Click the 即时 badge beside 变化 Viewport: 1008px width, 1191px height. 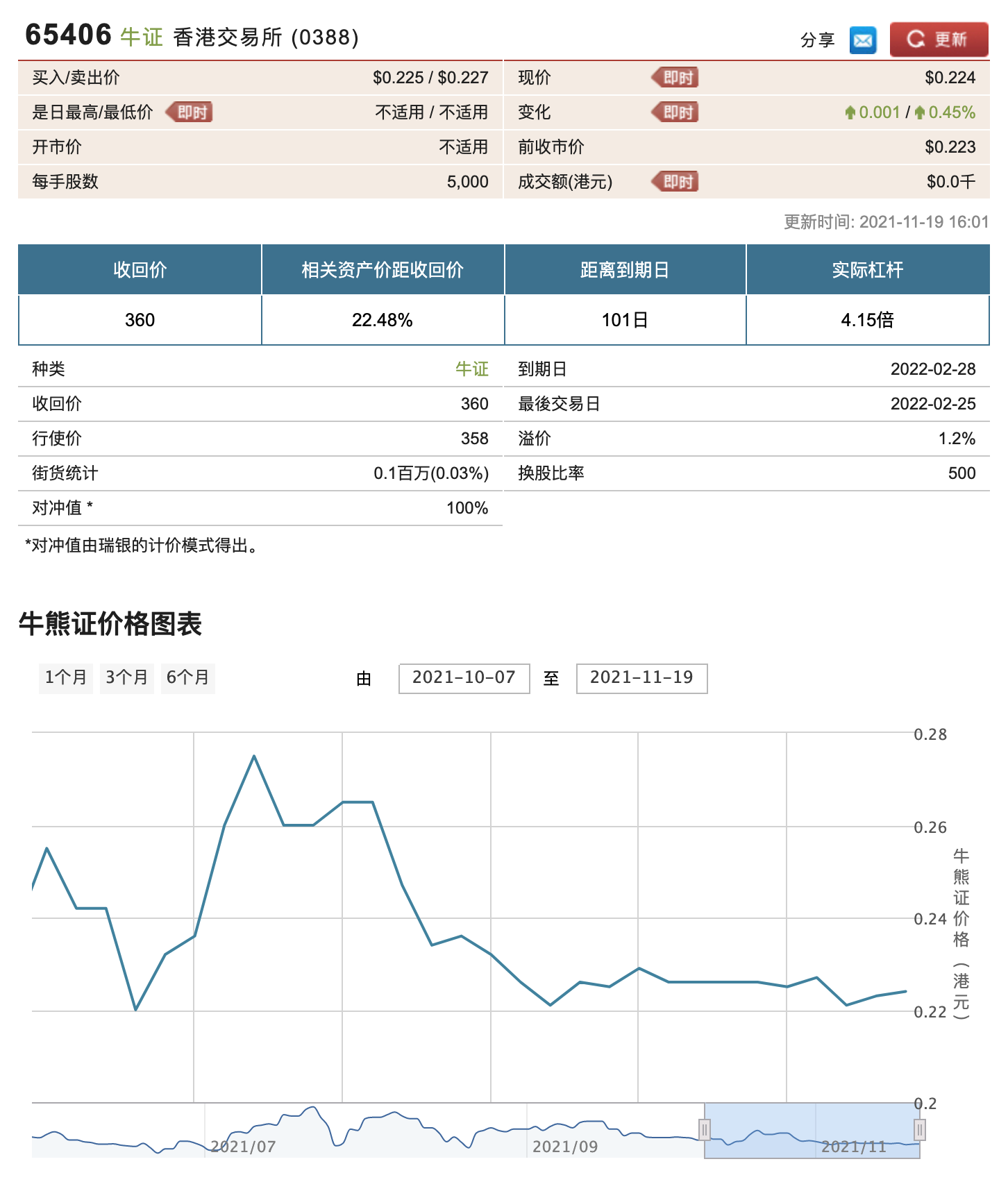[x=675, y=112]
